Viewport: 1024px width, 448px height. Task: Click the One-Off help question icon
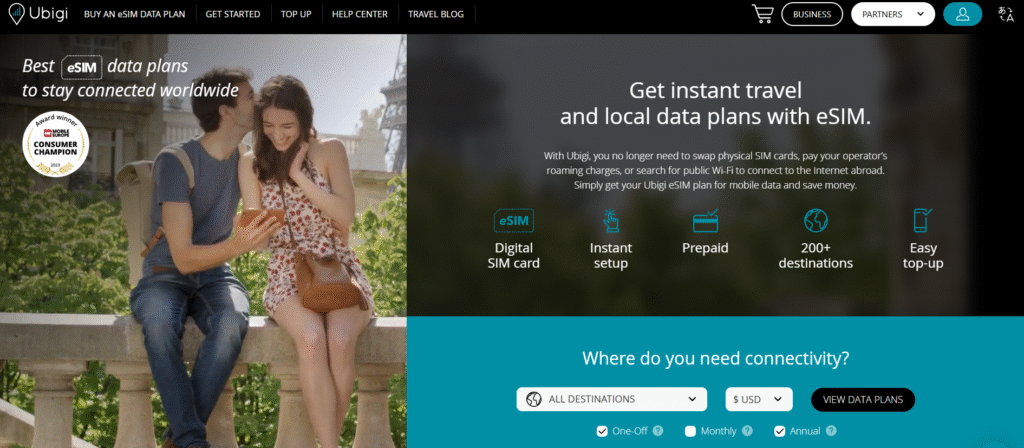[658, 431]
